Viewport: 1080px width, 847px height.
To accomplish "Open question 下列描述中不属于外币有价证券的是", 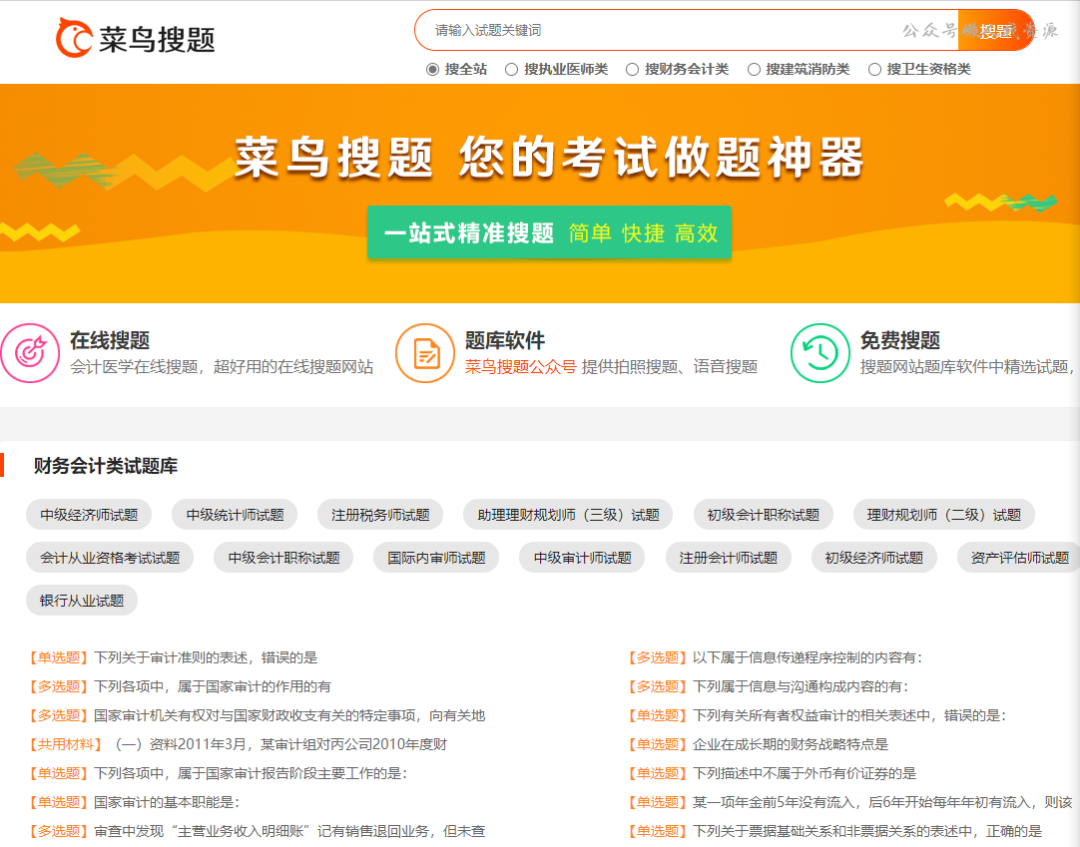I will tap(804, 773).
